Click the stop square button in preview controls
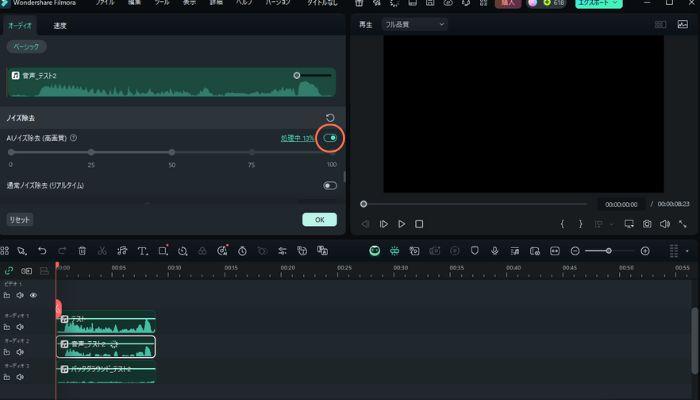 tap(419, 224)
